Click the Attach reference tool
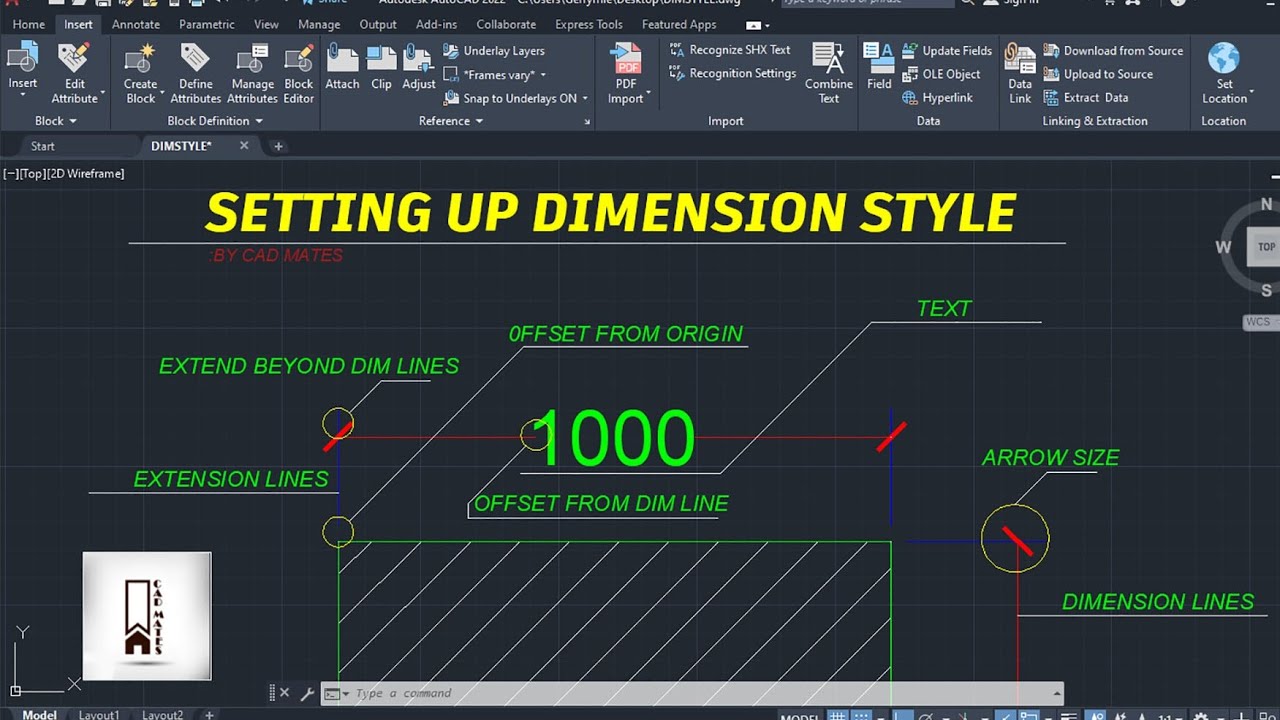 coord(342,68)
